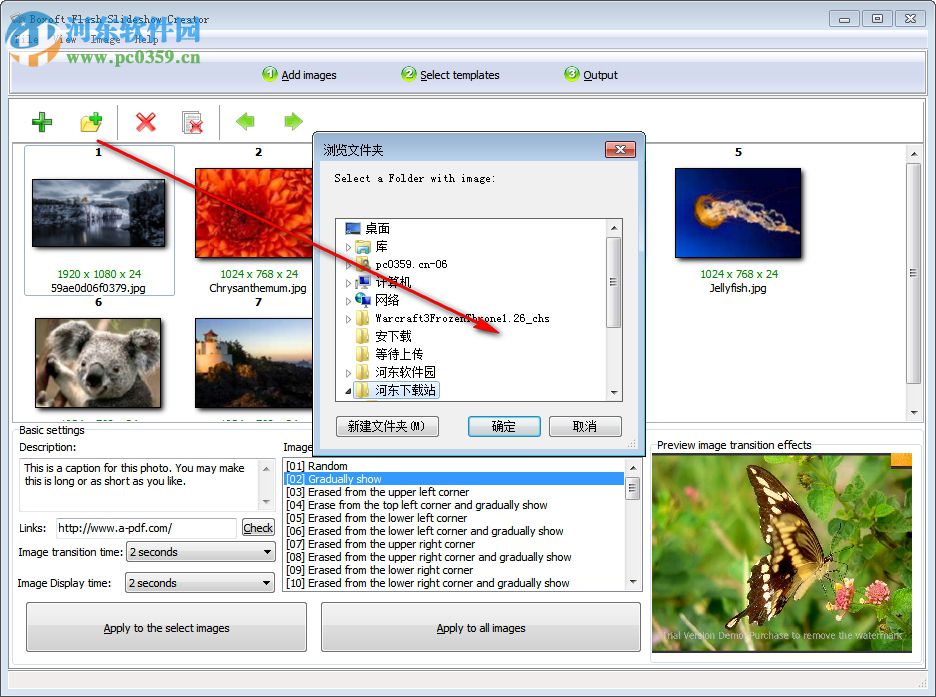Viewport: 936px width, 697px height.
Task: Open the Add Folder toolbar icon
Action: point(91,122)
